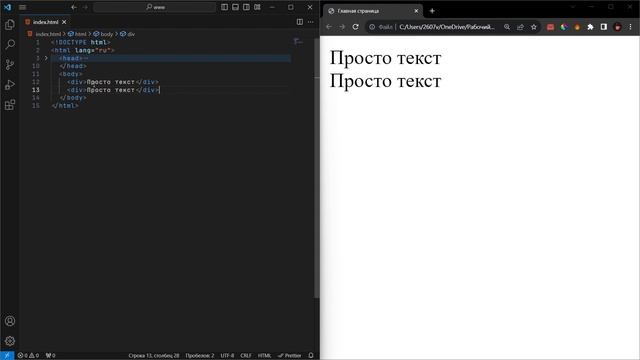This screenshot has height=360, width=640.
Task: Open the Accounts menu in VS Code
Action: click(10, 321)
